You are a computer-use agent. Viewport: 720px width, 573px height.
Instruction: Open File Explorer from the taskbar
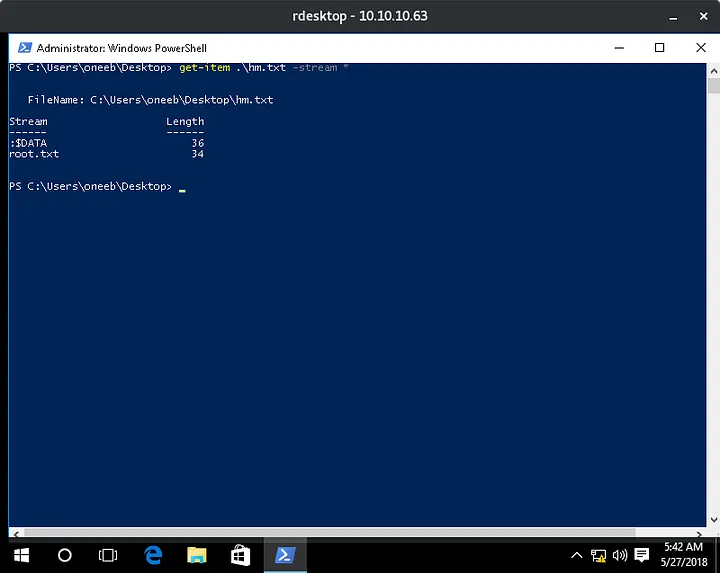tap(197, 555)
